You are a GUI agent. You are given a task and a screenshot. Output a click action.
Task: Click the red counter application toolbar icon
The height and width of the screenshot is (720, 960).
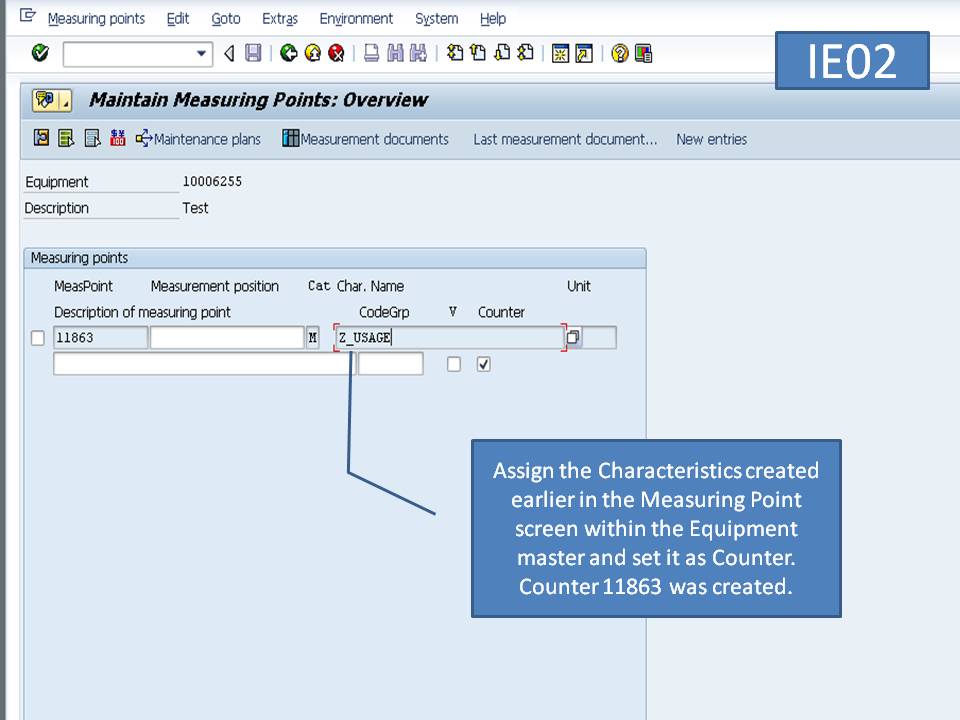point(118,138)
